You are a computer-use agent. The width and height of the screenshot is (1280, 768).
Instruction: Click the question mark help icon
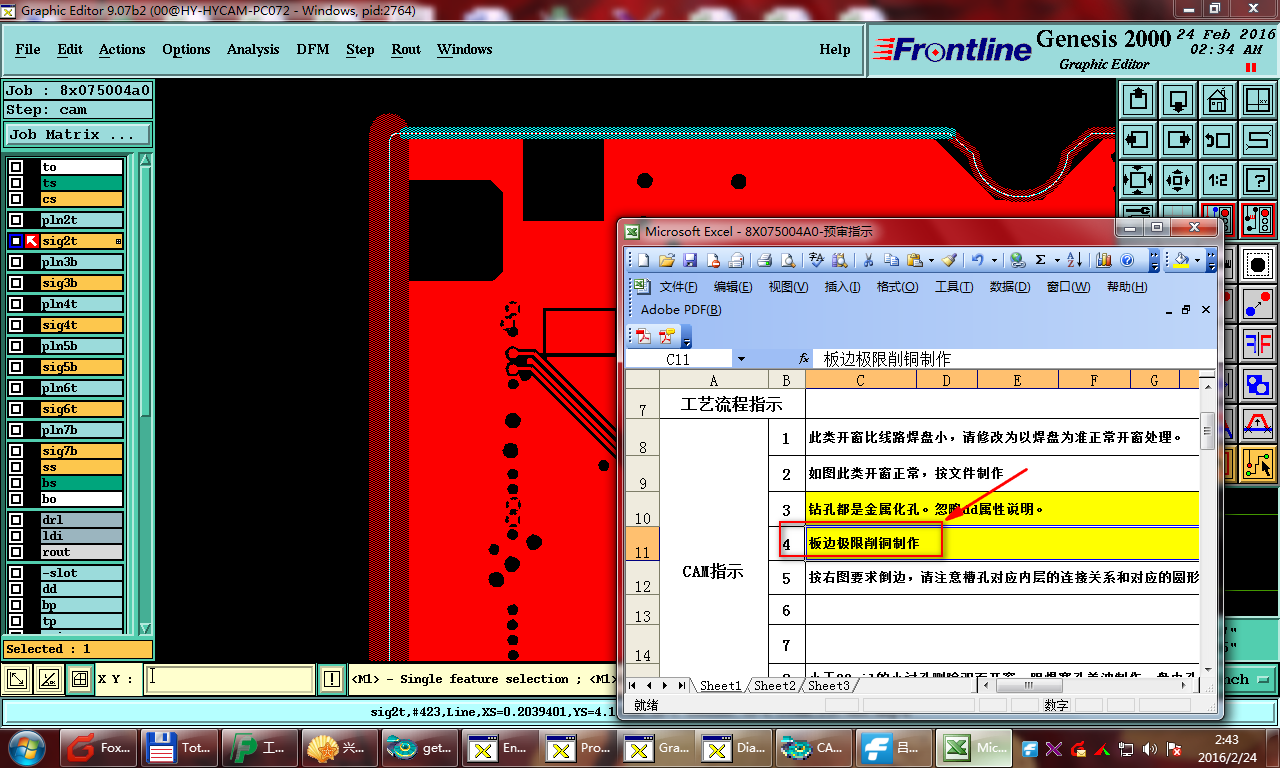1257,181
